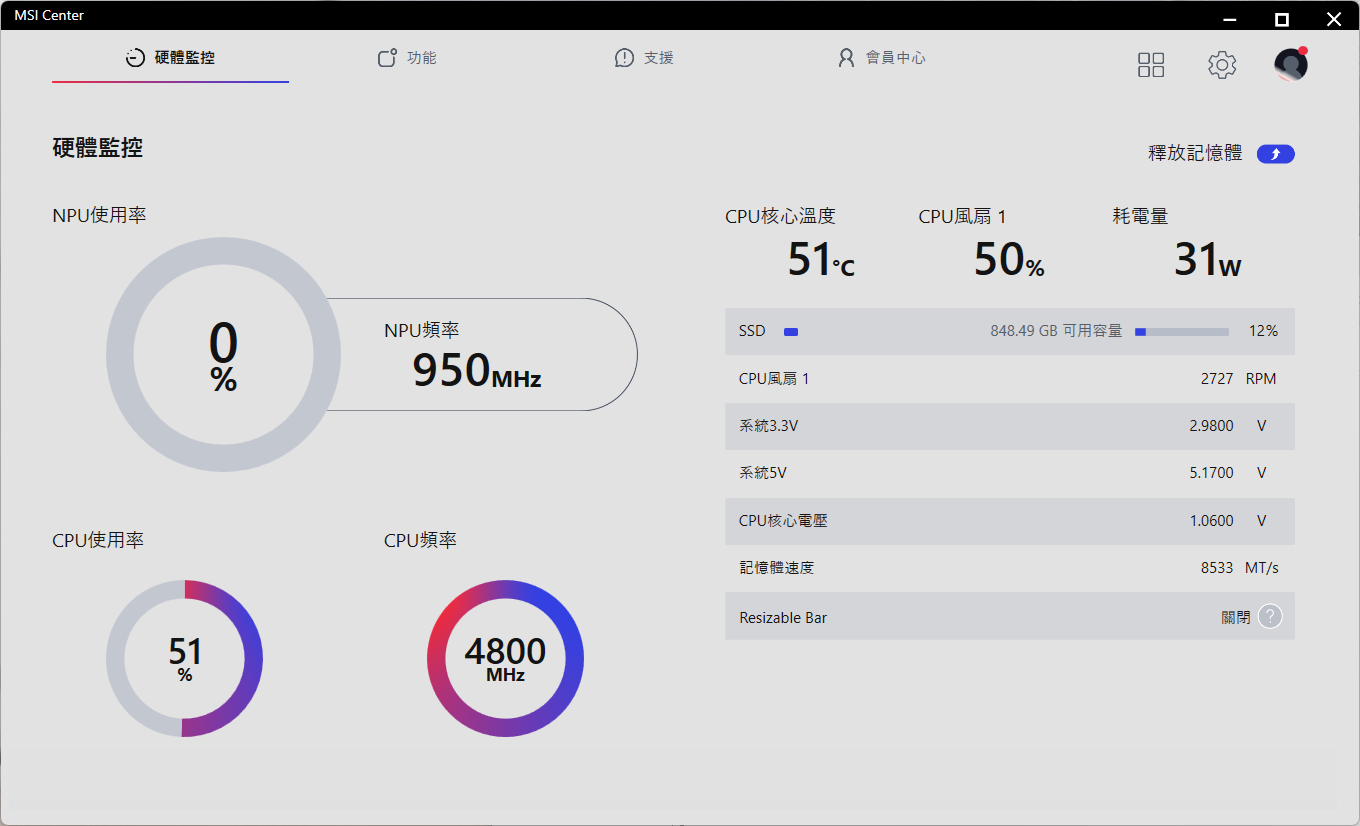The height and width of the screenshot is (826, 1360).
Task: Go to the 會員中心 tab
Action: 881,58
